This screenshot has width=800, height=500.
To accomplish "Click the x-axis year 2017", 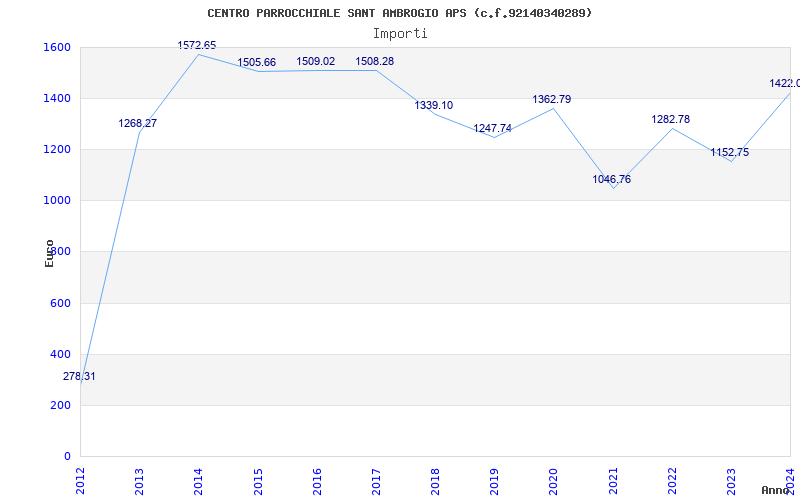I will [377, 481].
